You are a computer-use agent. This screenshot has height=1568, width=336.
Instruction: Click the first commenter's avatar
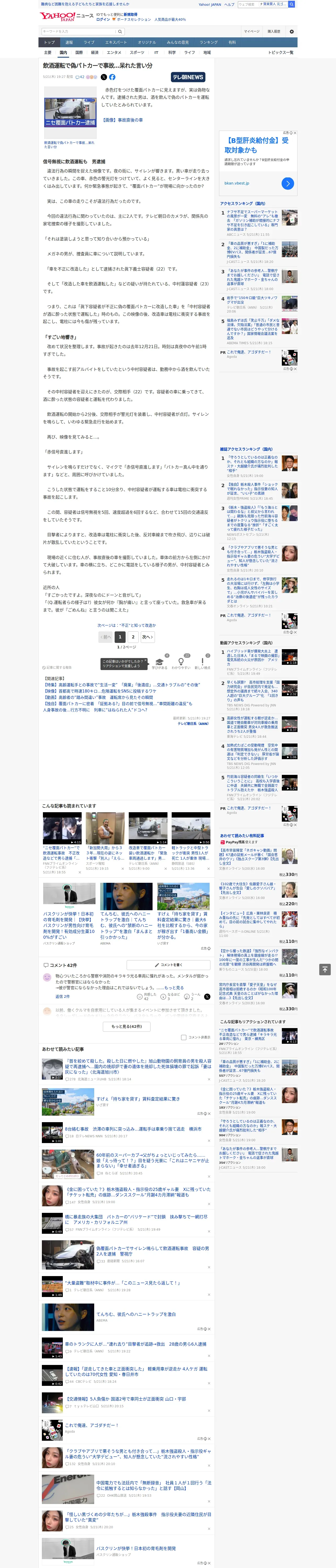click(47, 978)
